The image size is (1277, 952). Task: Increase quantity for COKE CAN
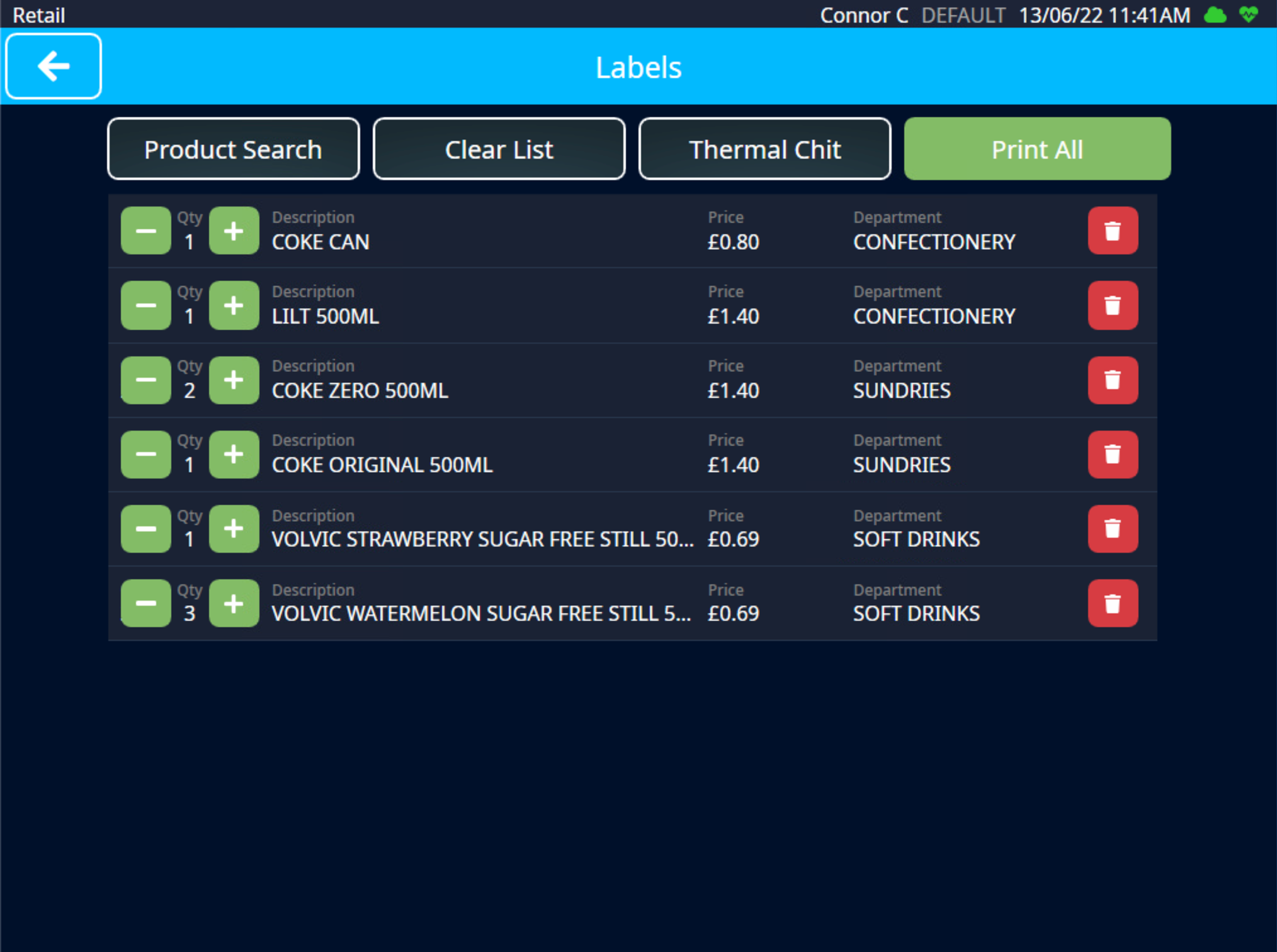tap(234, 230)
